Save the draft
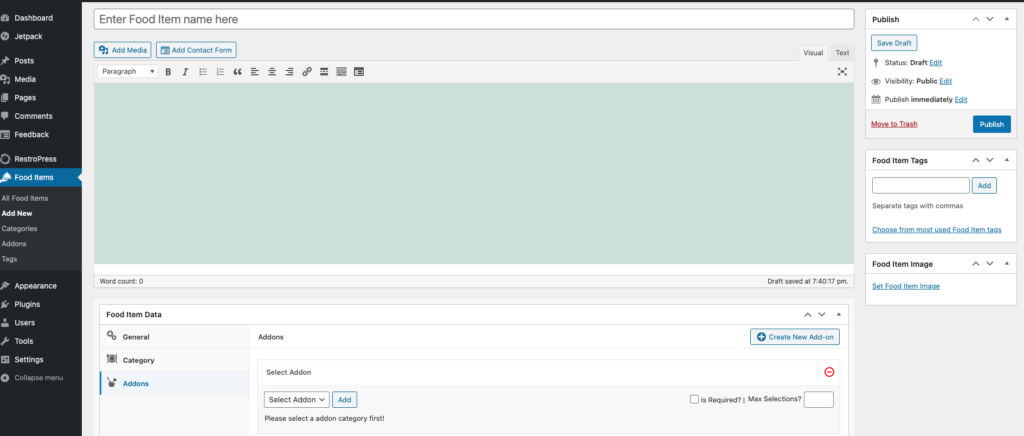The height and width of the screenshot is (436, 1024). (x=894, y=42)
